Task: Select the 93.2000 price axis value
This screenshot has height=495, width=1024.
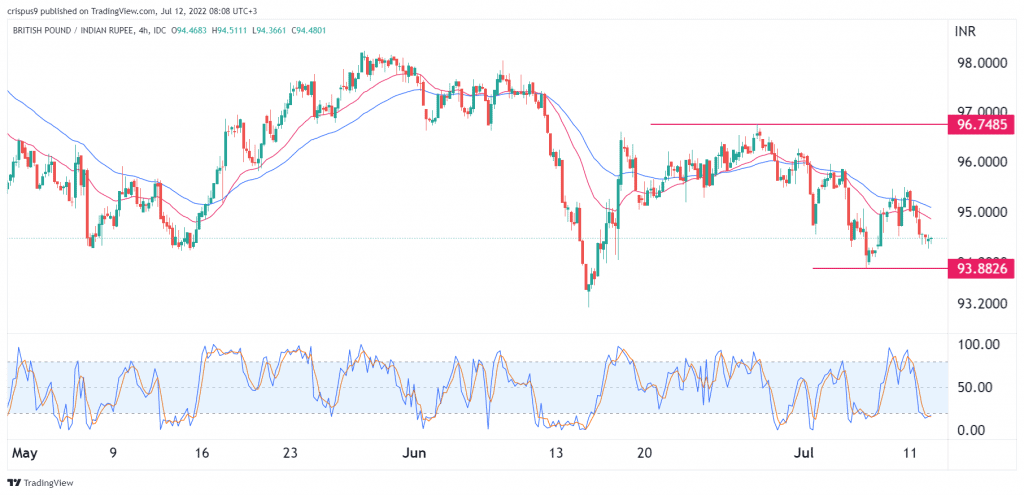Action: (x=982, y=304)
